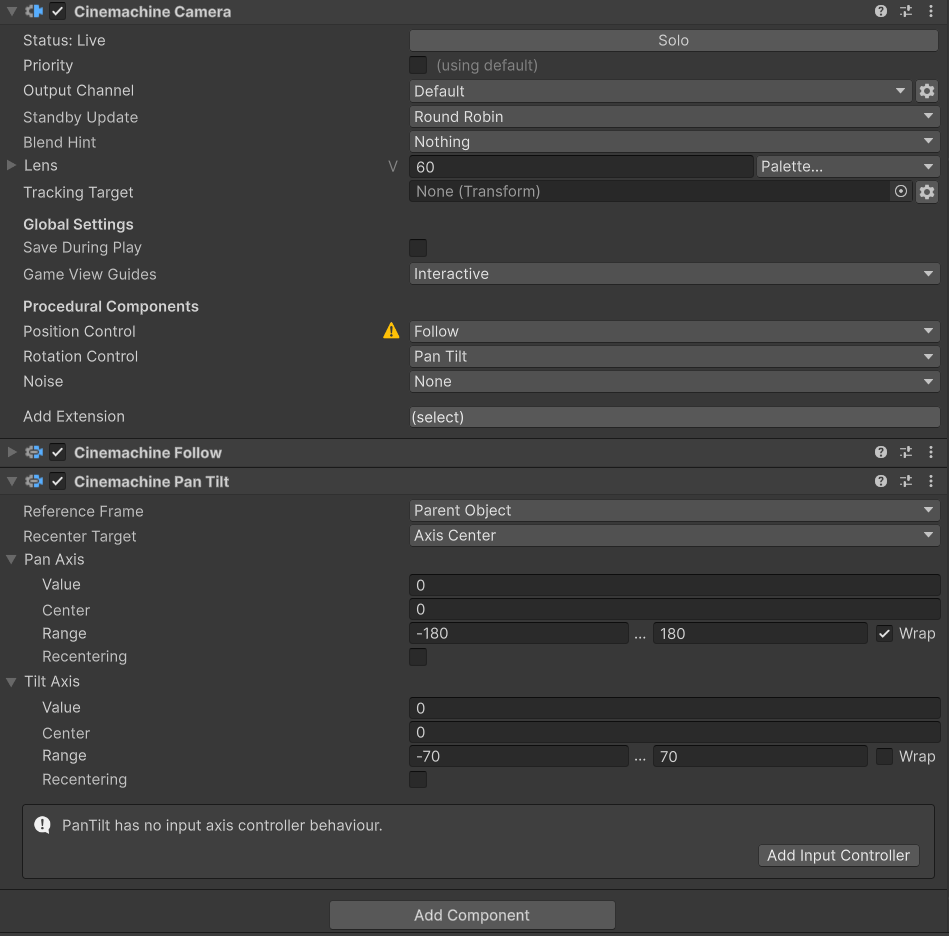Open Standby Update dropdown
The width and height of the screenshot is (949, 936).
[674, 117]
